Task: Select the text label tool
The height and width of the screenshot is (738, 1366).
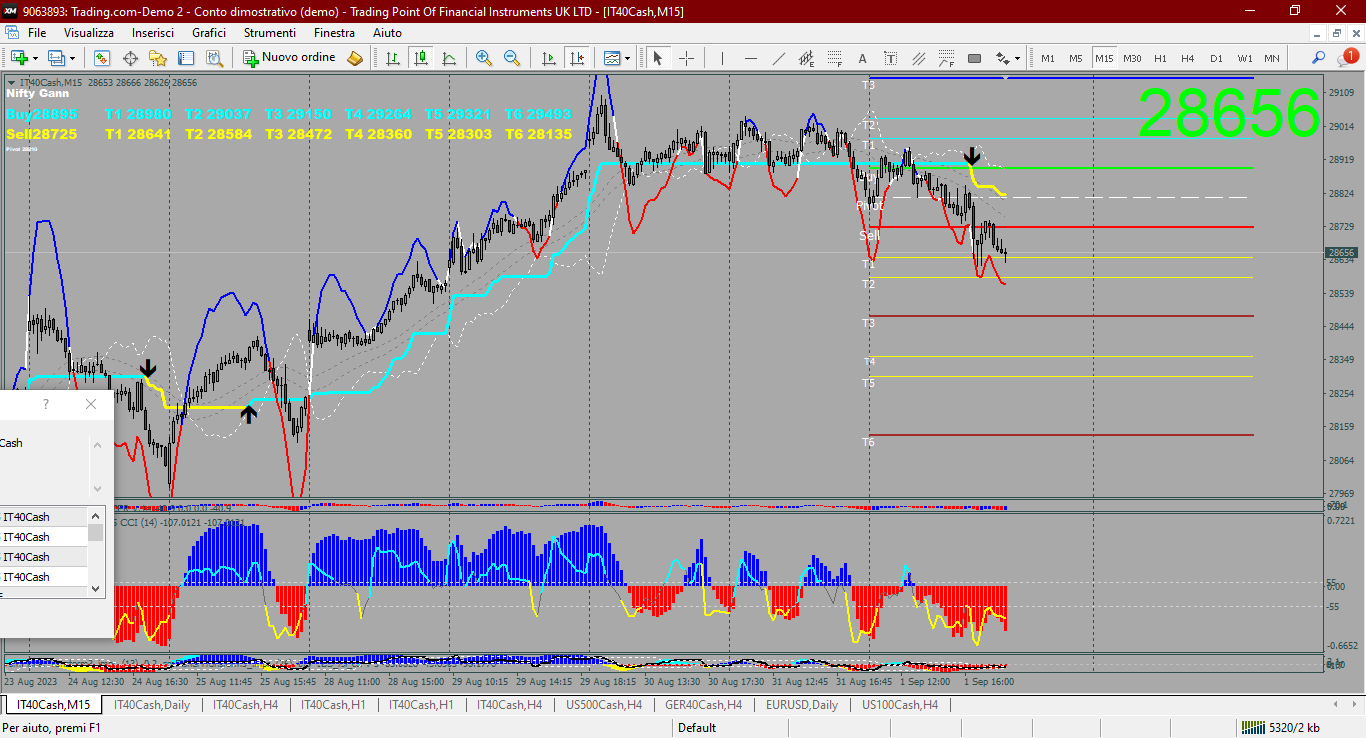Action: tap(890, 58)
